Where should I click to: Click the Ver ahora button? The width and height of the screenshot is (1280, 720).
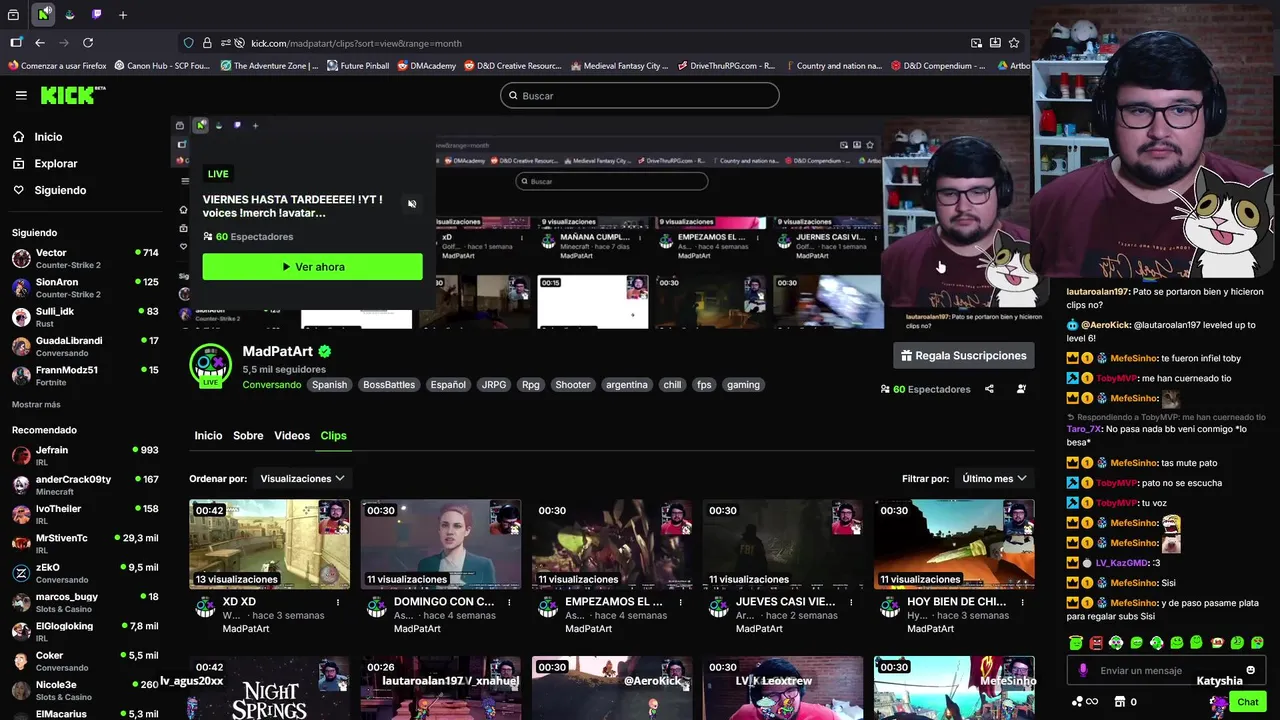coord(312,267)
